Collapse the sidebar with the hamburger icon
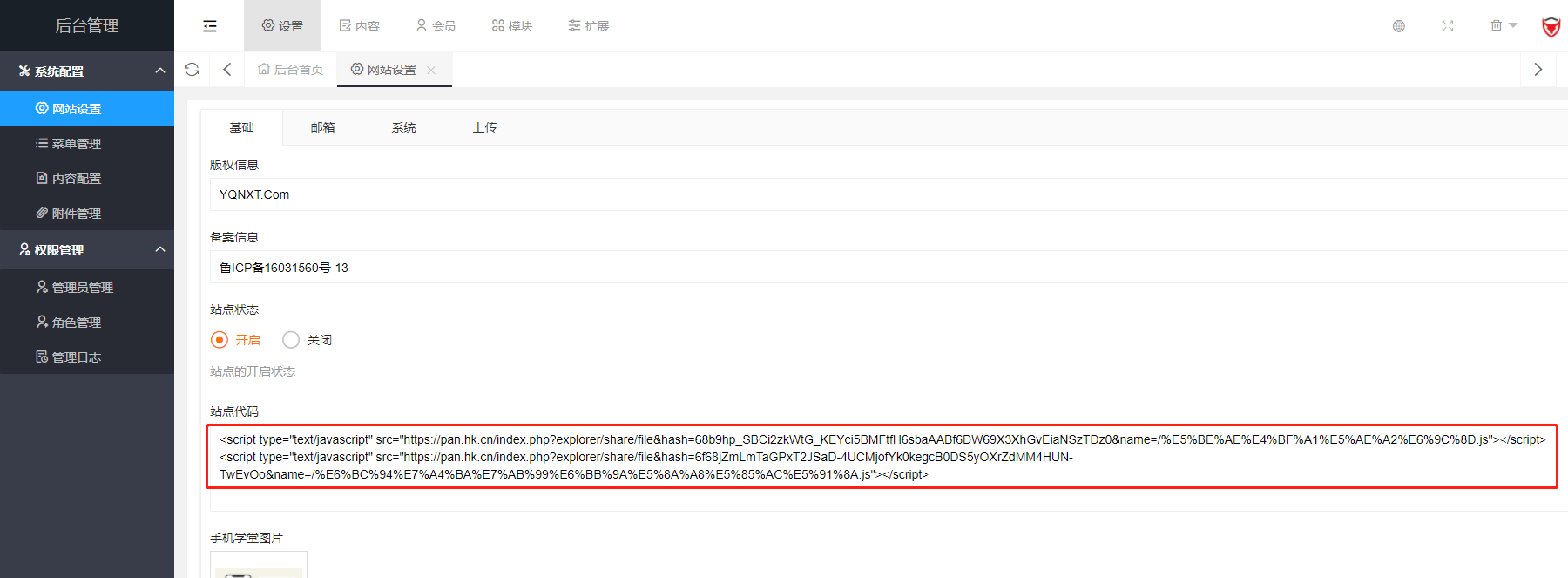The width and height of the screenshot is (1568, 578). [x=210, y=26]
